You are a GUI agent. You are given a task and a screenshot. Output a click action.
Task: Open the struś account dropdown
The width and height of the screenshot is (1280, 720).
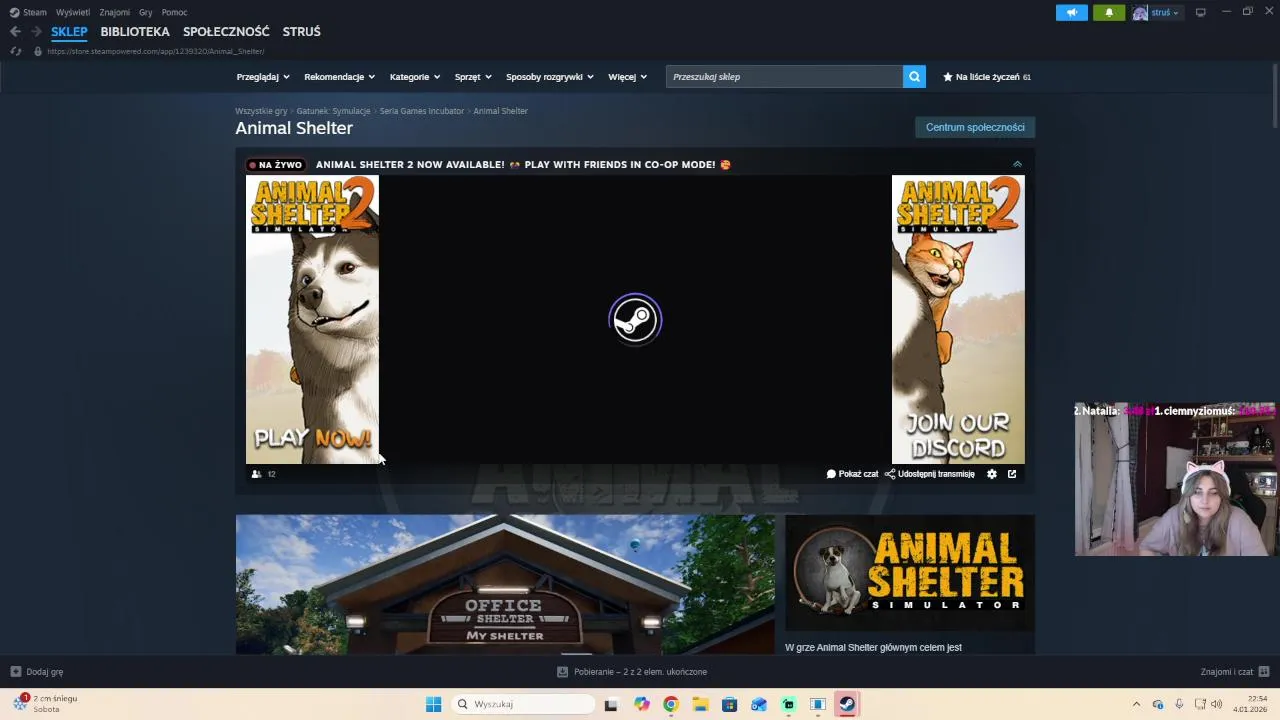point(1156,13)
